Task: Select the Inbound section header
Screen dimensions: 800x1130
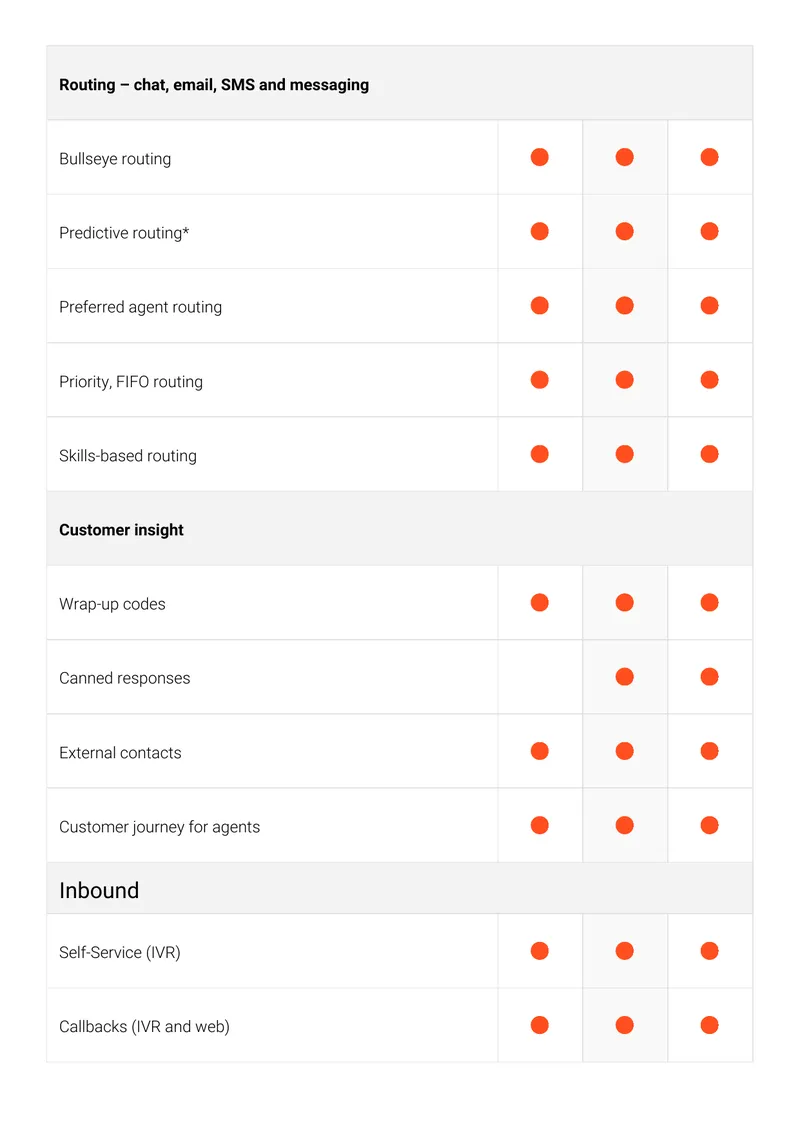Action: point(400,889)
